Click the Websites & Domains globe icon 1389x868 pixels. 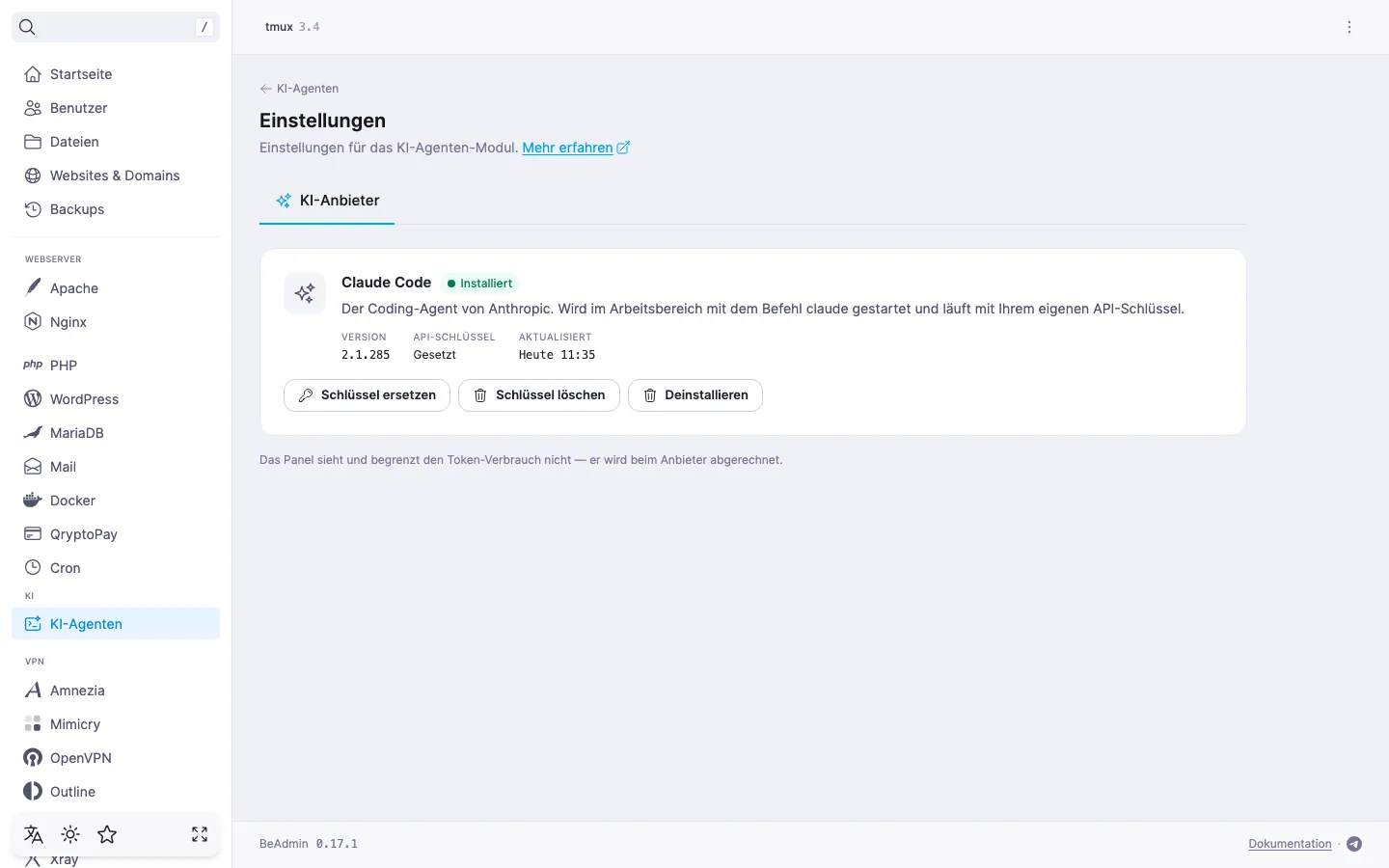33,176
